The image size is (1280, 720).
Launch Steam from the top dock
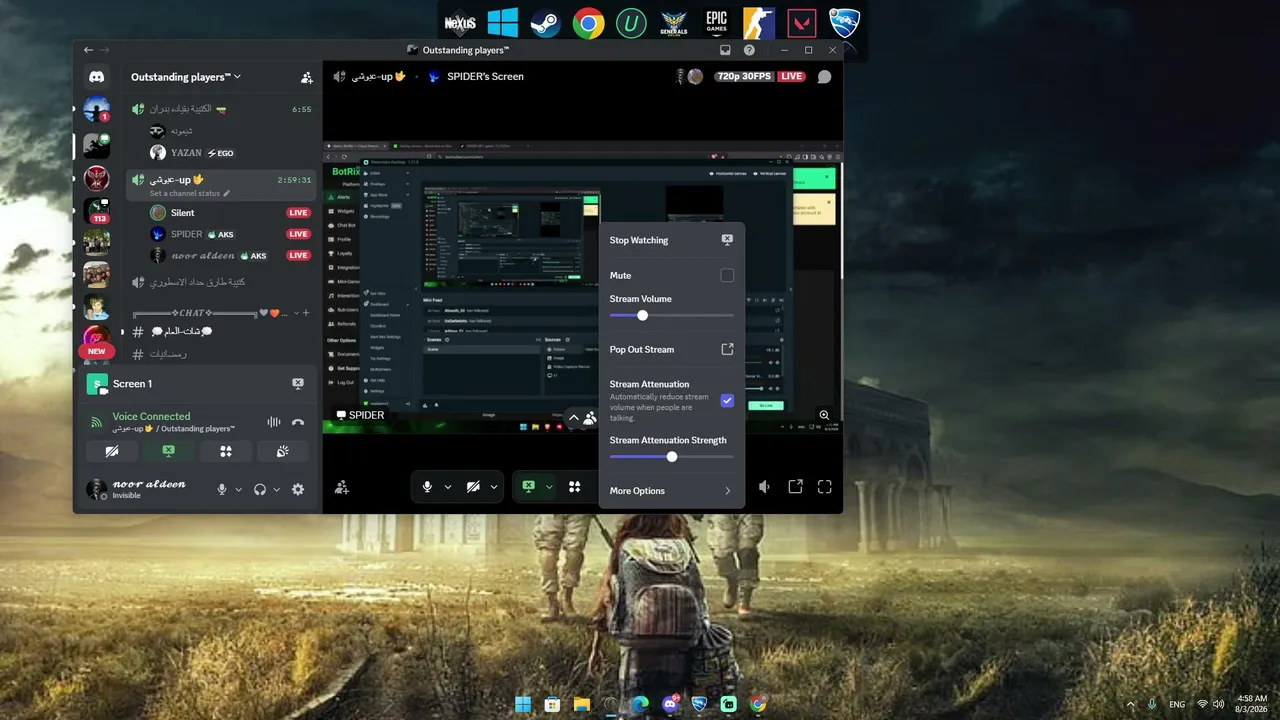545,23
